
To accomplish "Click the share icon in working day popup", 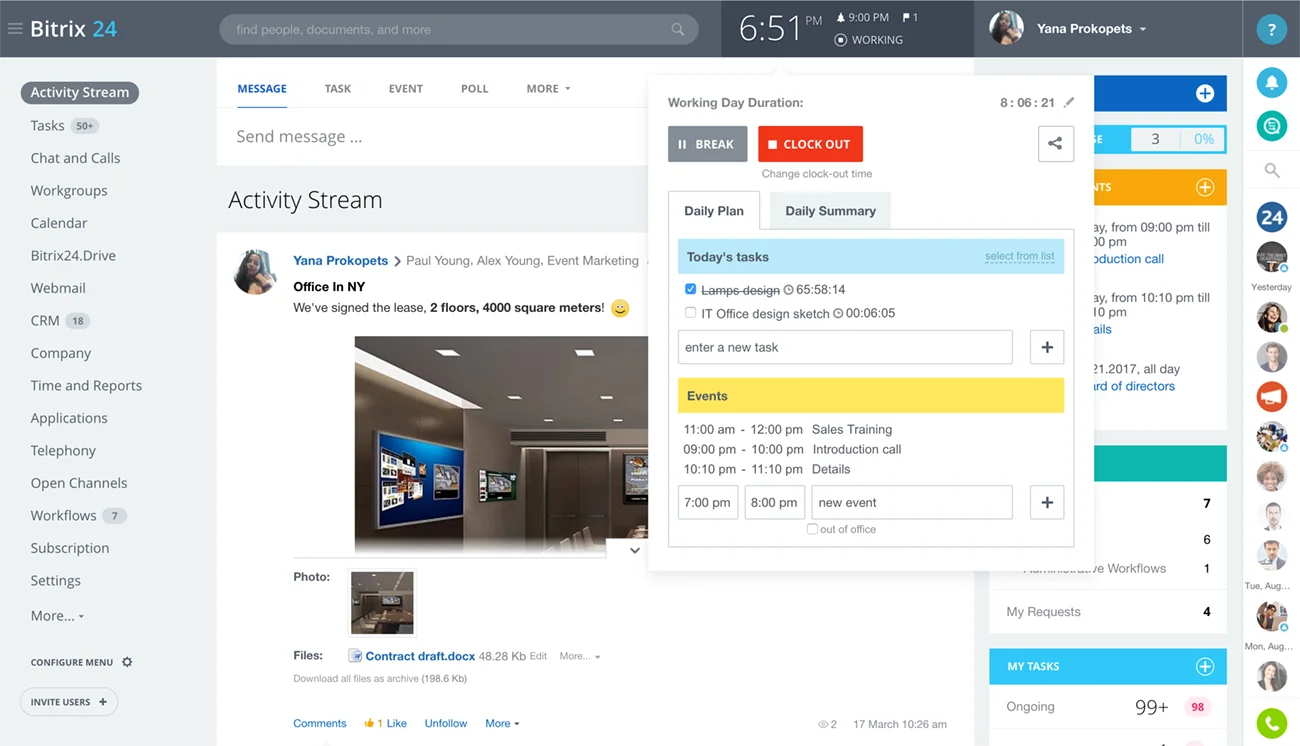I will point(1055,144).
